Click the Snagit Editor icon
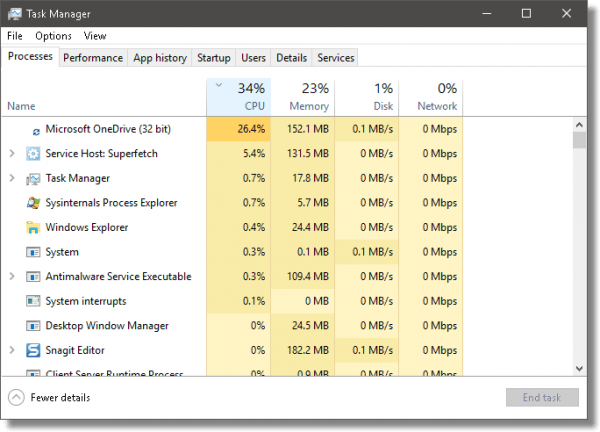This screenshot has width=600, height=432. 33,350
